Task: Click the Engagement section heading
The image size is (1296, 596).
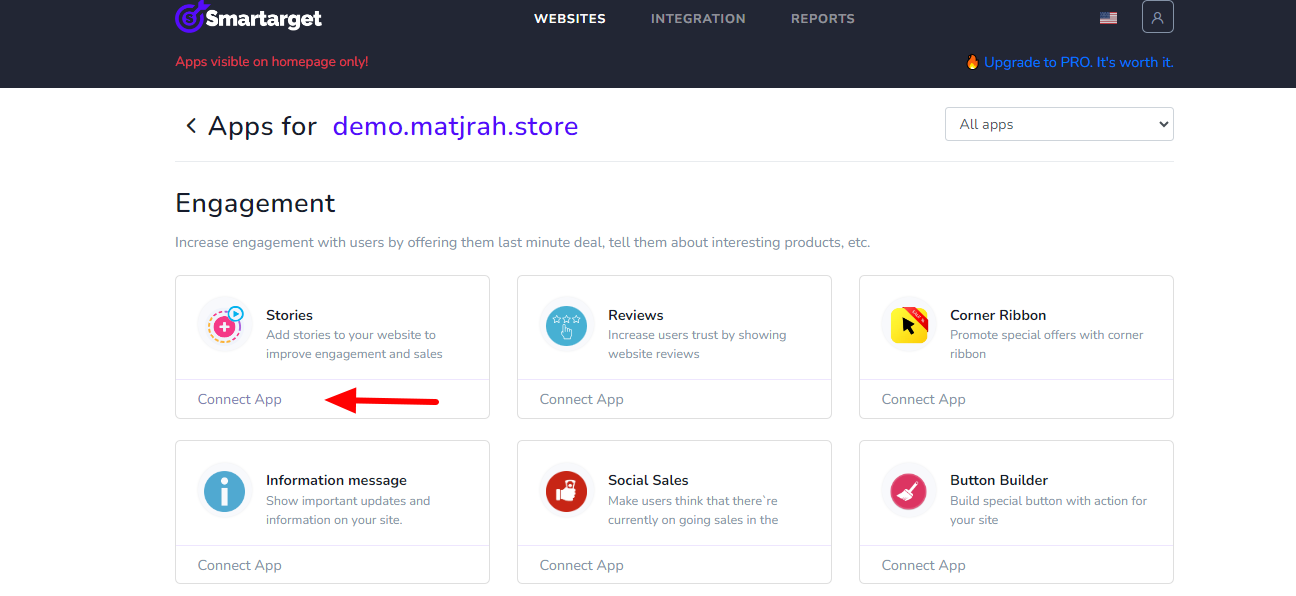Action: tap(255, 203)
